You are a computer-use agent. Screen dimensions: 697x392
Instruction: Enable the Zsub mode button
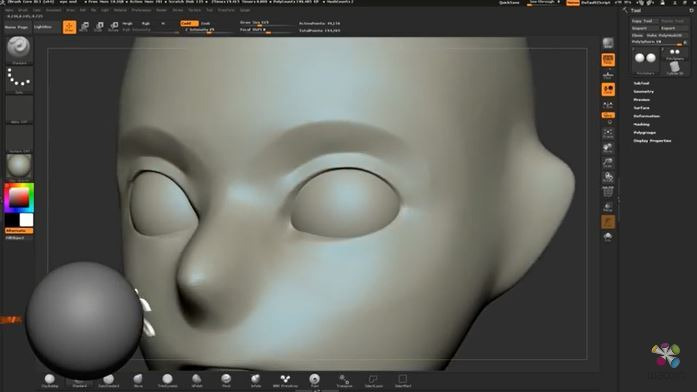205,23
